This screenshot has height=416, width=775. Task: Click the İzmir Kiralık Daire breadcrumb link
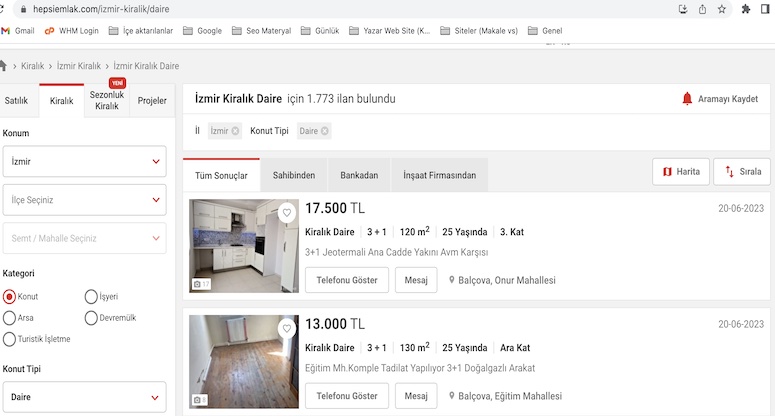pos(146,66)
